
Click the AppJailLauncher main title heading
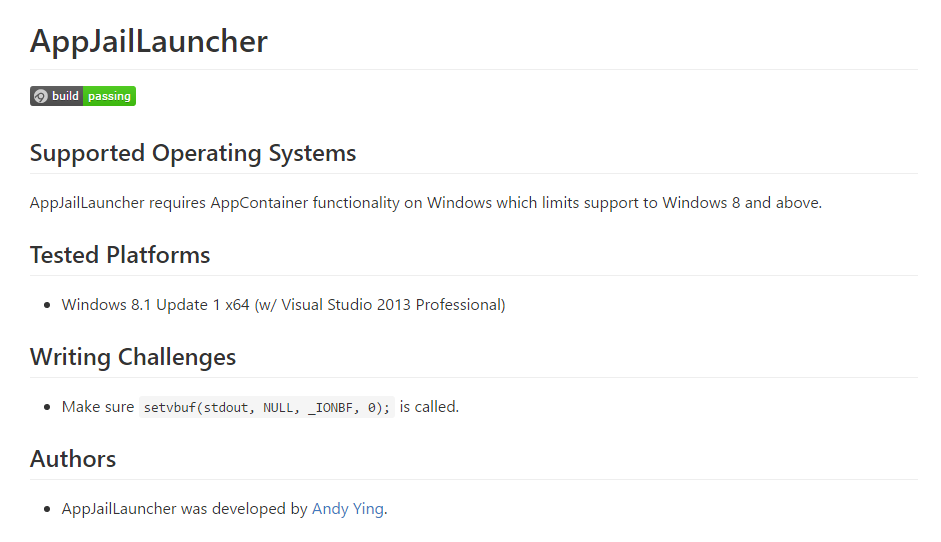coord(149,41)
